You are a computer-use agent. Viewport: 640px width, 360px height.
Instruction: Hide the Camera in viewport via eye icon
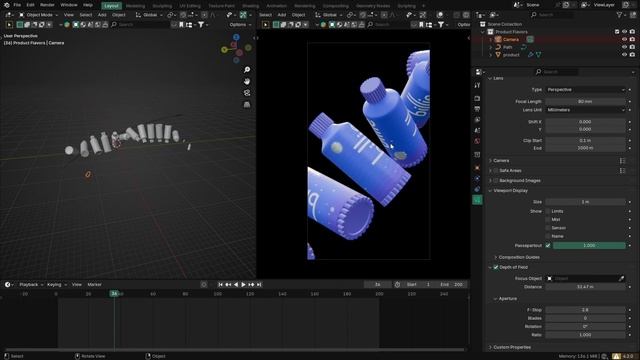click(x=624, y=40)
